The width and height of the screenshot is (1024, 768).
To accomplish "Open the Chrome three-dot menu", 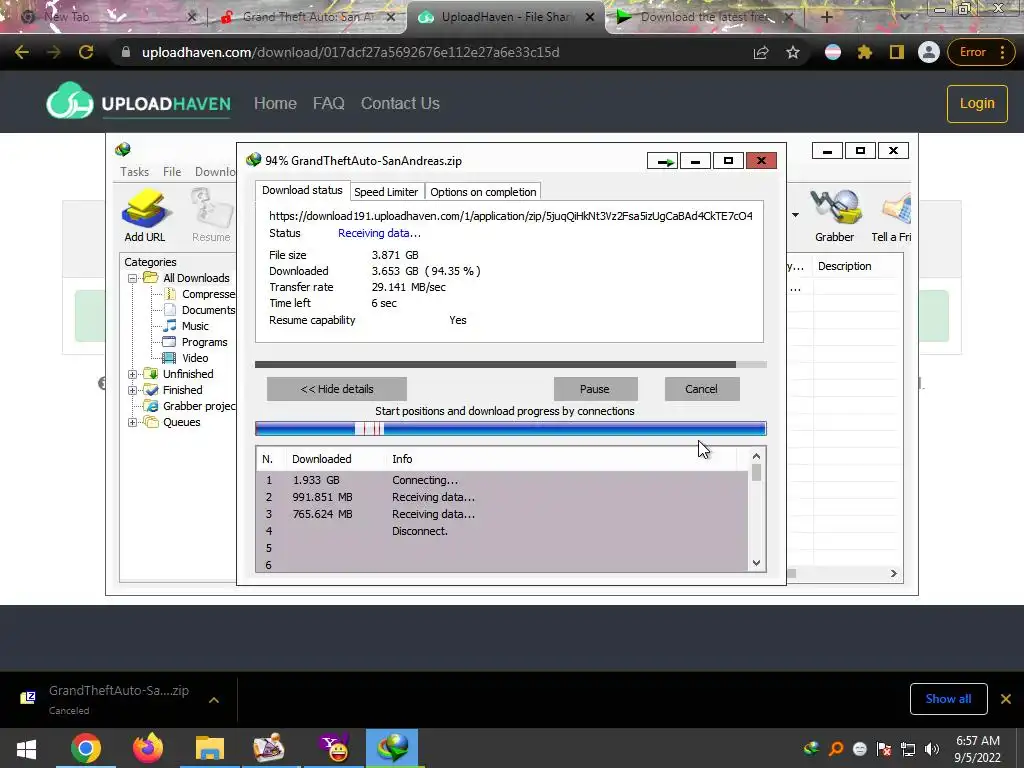I will (1002, 52).
